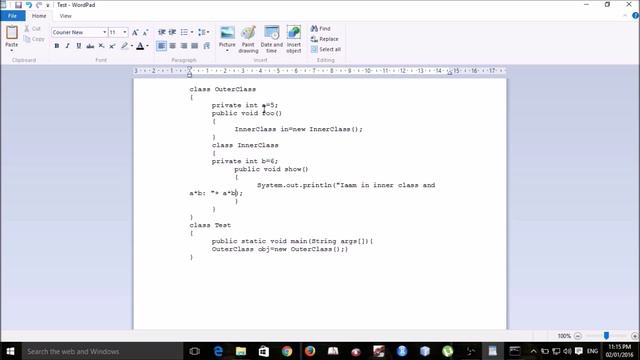Undo the last action
This screenshot has height=360, width=640.
point(29,5)
